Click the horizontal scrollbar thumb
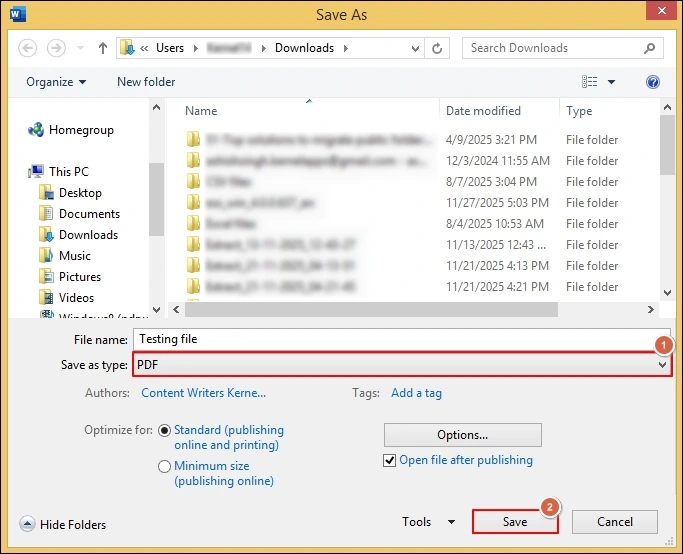 click(371, 309)
